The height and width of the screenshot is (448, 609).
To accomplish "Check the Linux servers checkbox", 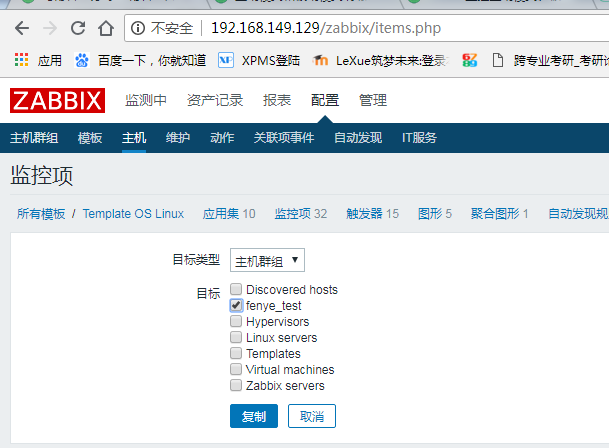I will [236, 337].
